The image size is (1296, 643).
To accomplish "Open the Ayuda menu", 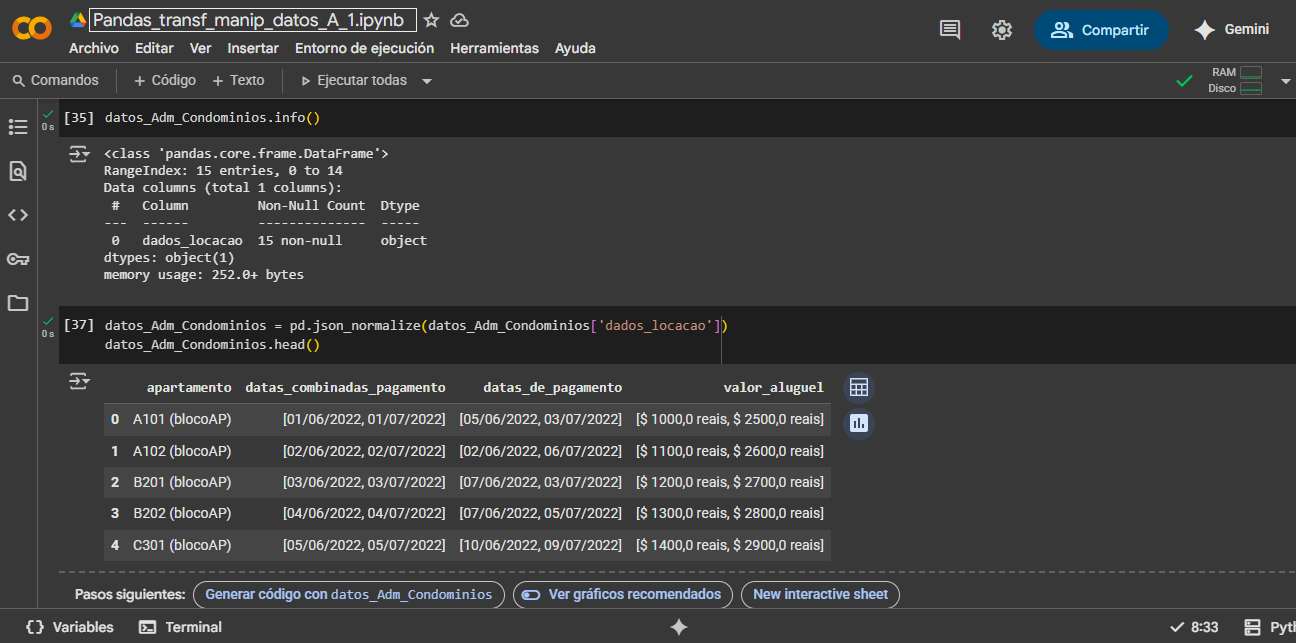I will point(575,48).
